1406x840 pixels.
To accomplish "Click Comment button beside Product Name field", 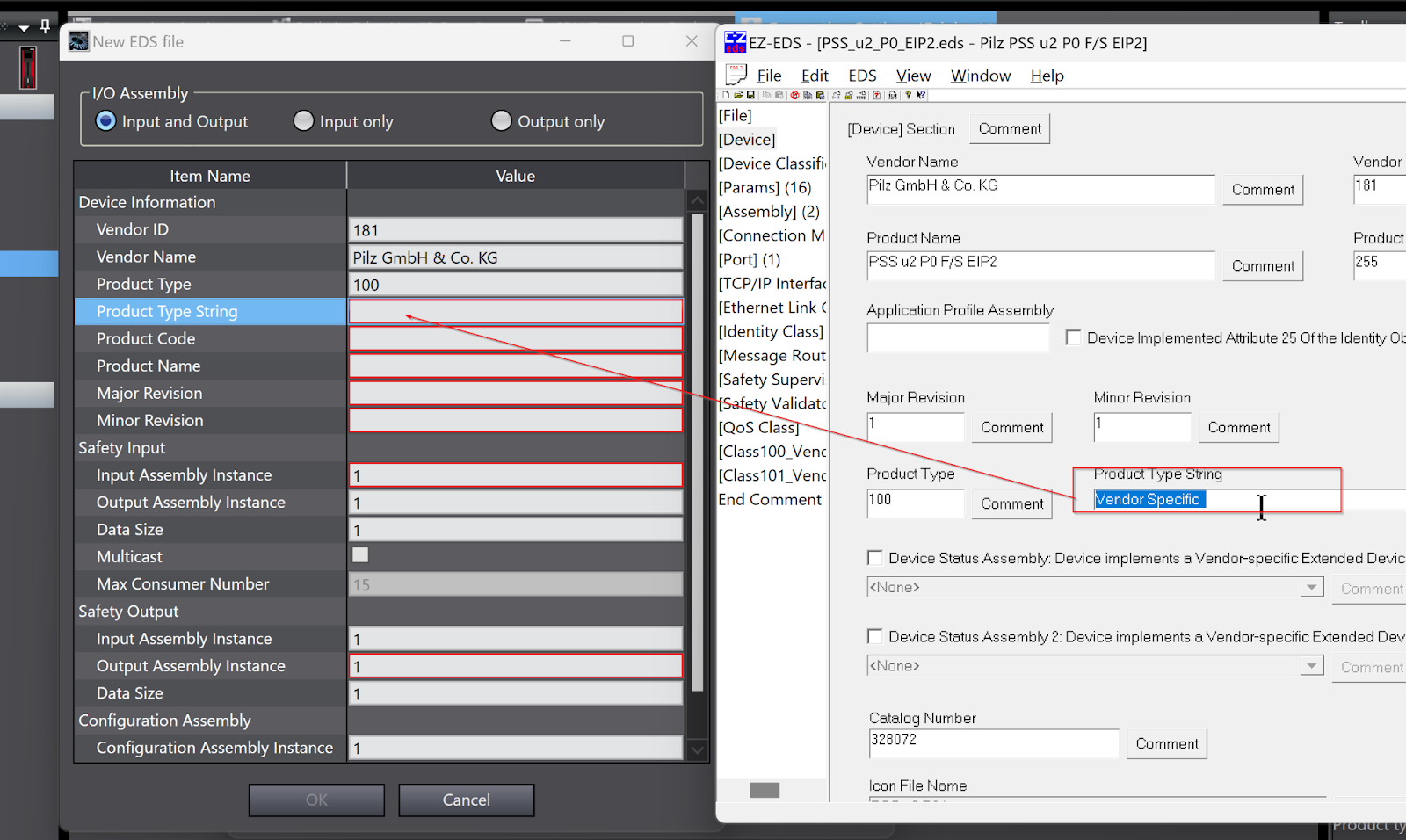I will tap(1263, 265).
